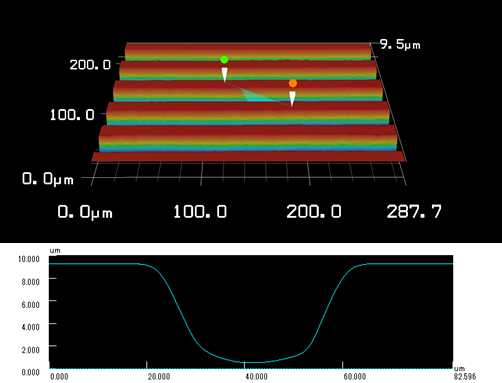Viewport: 502px width, 383px height.
Task: Click the 9.5µm height label
Action: tap(400, 44)
